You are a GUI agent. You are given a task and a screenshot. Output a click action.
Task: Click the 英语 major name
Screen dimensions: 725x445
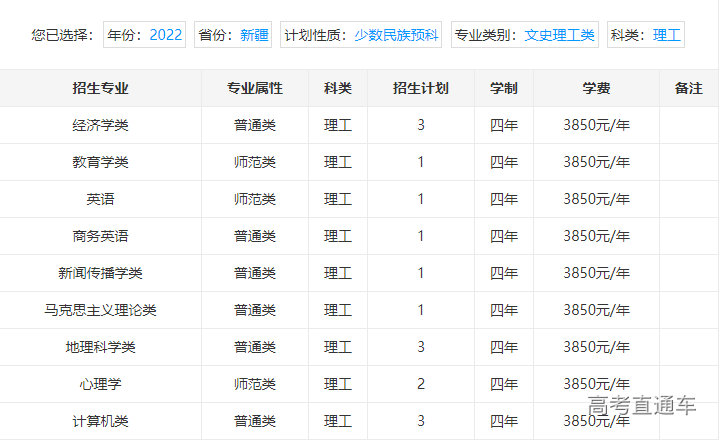(x=100, y=199)
